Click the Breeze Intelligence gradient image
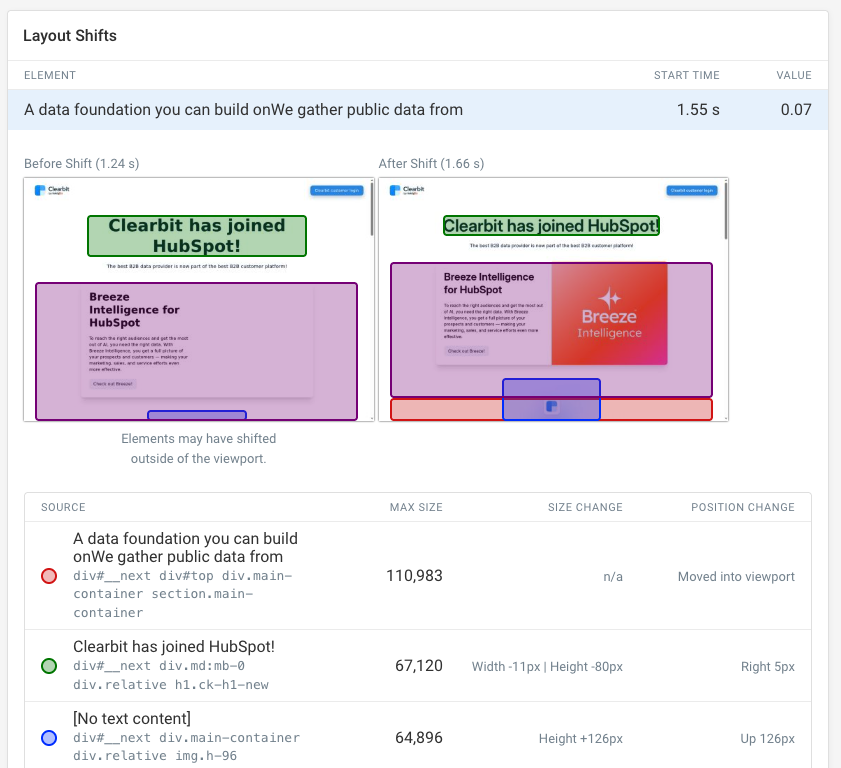The image size is (841, 768). pyautogui.click(x=609, y=313)
